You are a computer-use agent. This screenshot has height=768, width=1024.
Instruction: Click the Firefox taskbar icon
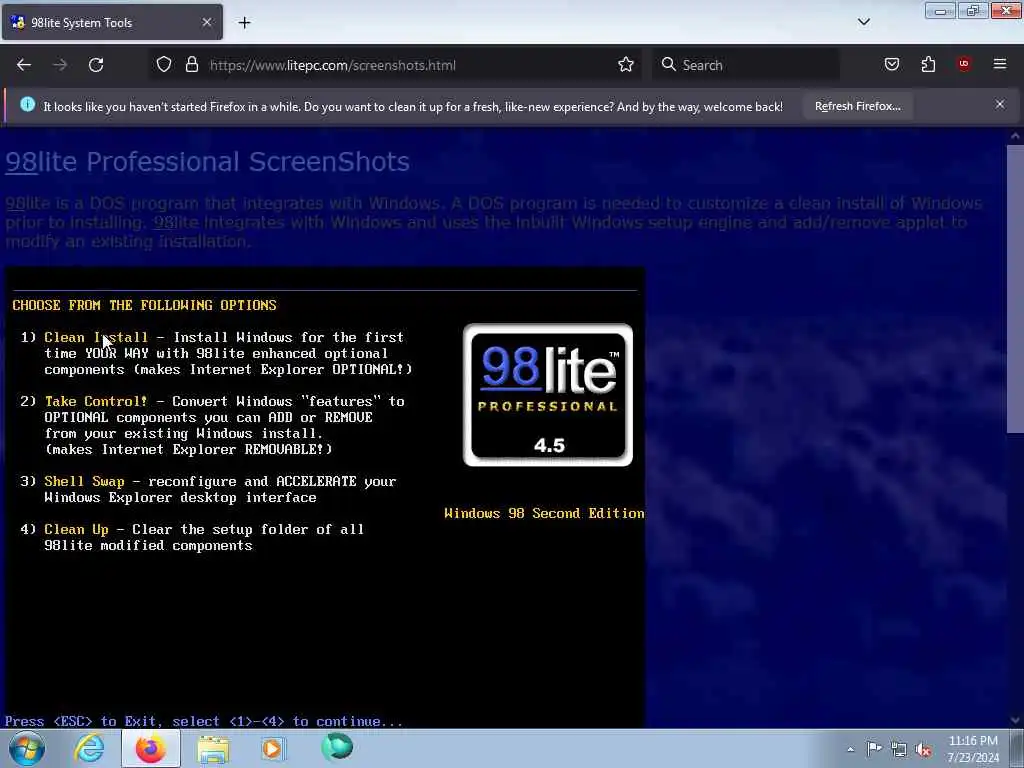[150, 748]
